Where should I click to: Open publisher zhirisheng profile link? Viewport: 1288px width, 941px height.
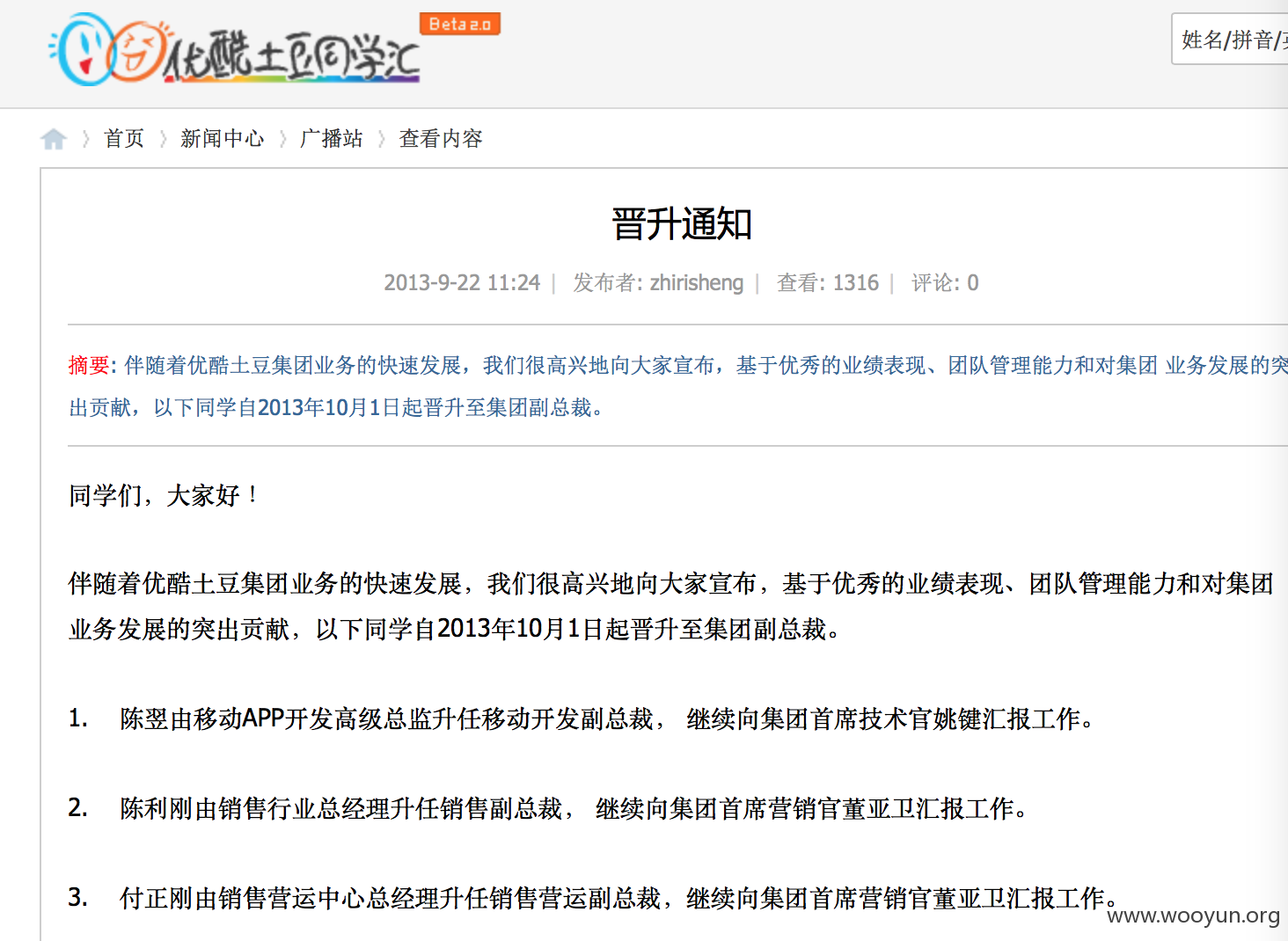[x=697, y=283]
